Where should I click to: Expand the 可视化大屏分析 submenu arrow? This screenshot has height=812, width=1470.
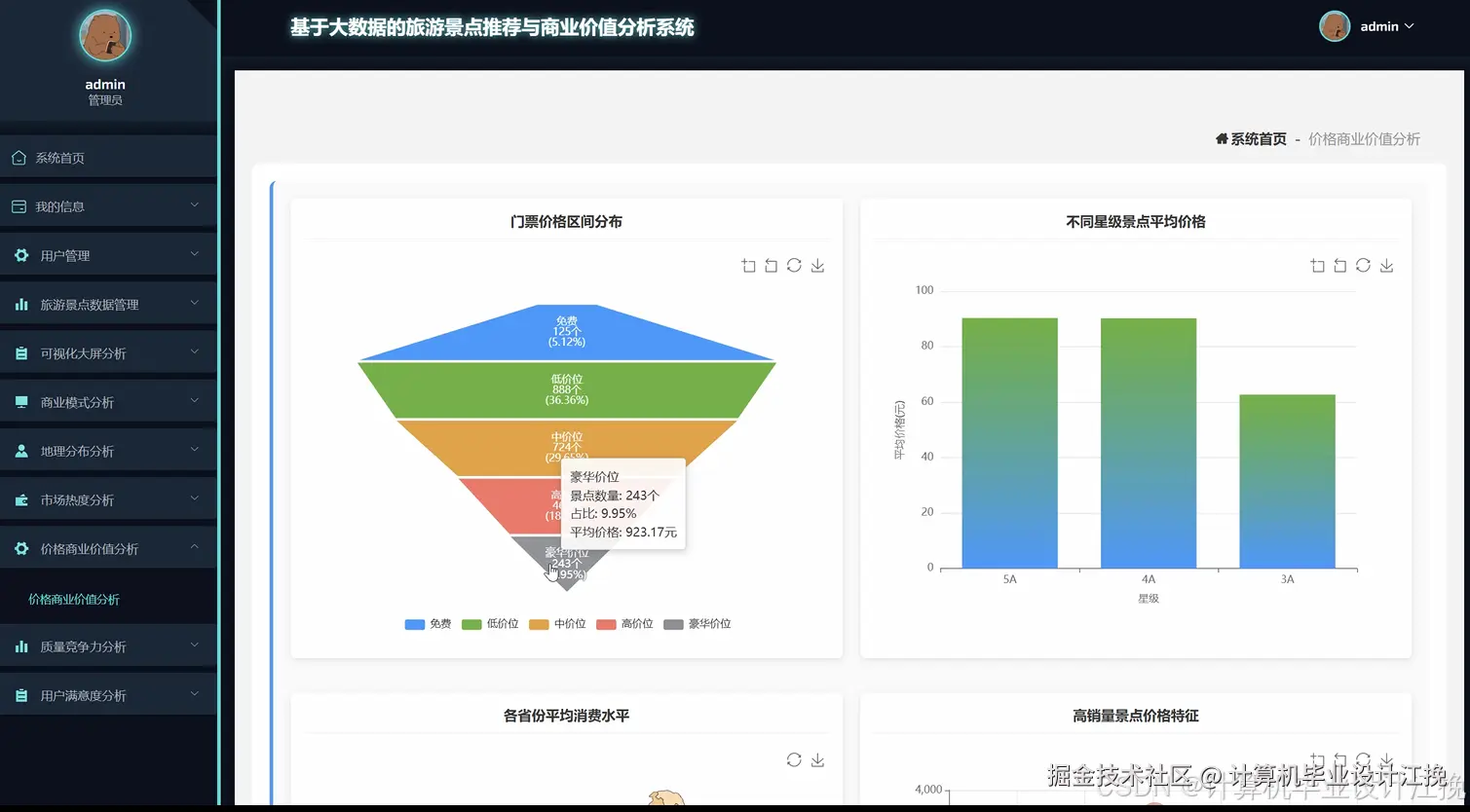click(194, 351)
